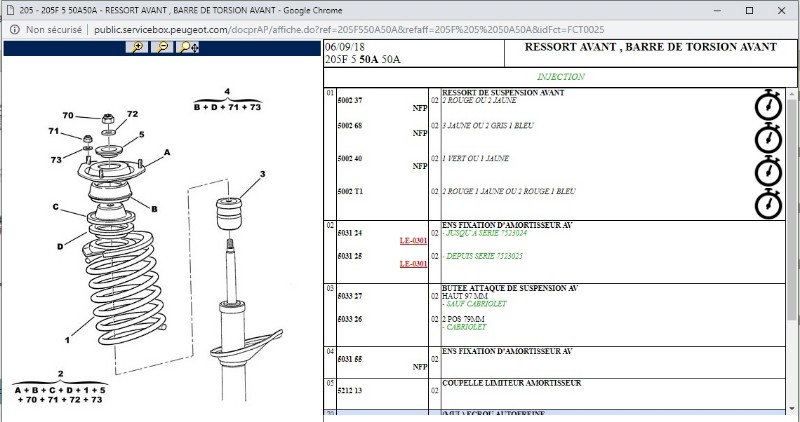Click stopwatch icon for part 5002 T1

[767, 203]
